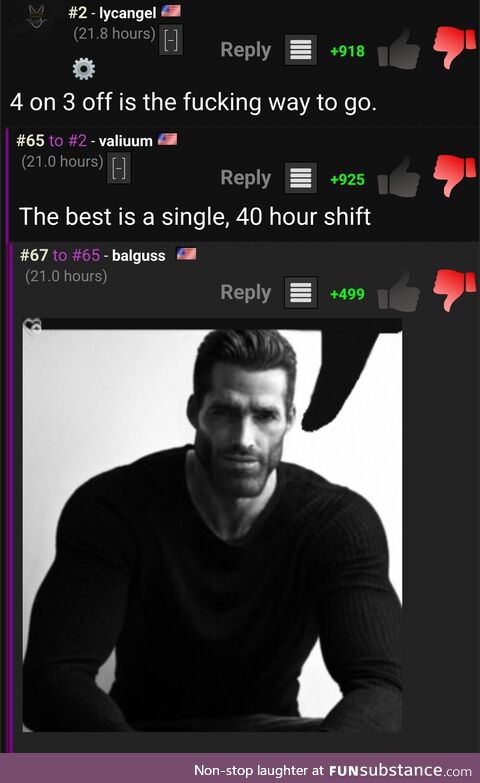Screen dimensions: 480x783
Task: Thumbs up balguss's comment #67
Action: pyautogui.click(x=399, y=292)
